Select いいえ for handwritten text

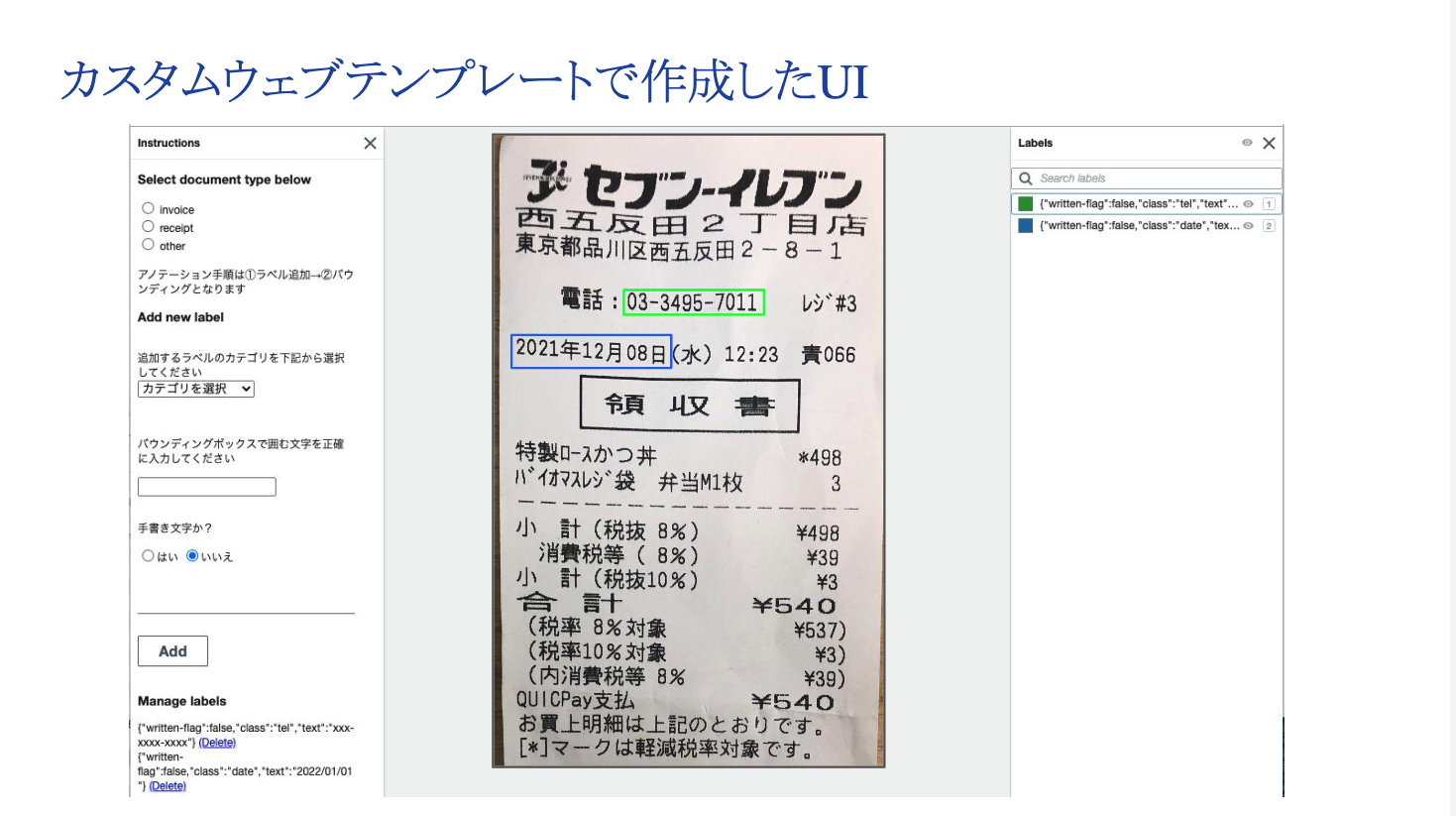point(192,556)
